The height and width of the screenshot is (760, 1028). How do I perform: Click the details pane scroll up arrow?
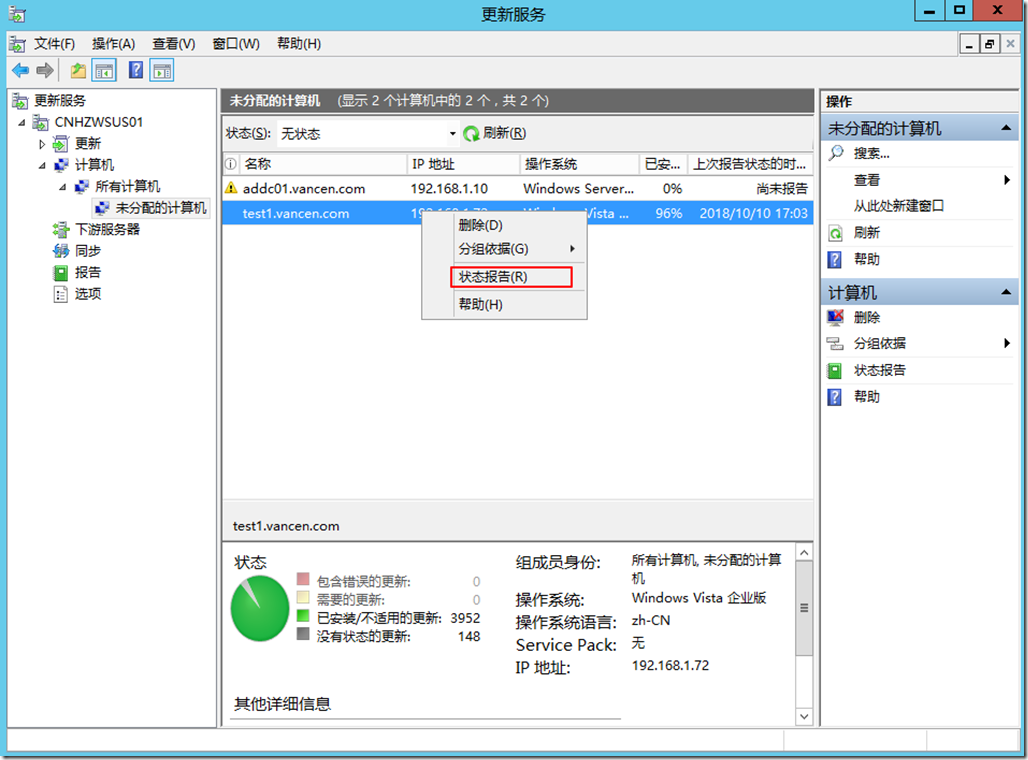pos(804,553)
